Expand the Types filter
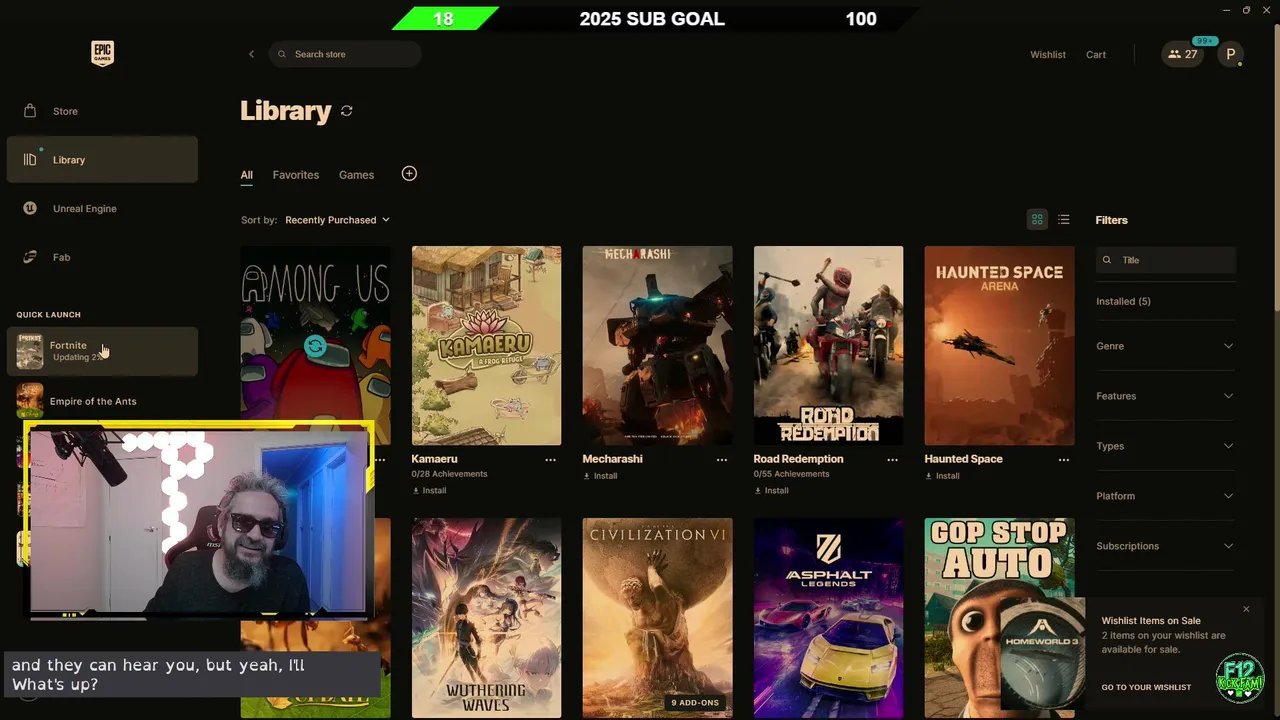The height and width of the screenshot is (720, 1280). 1166,446
